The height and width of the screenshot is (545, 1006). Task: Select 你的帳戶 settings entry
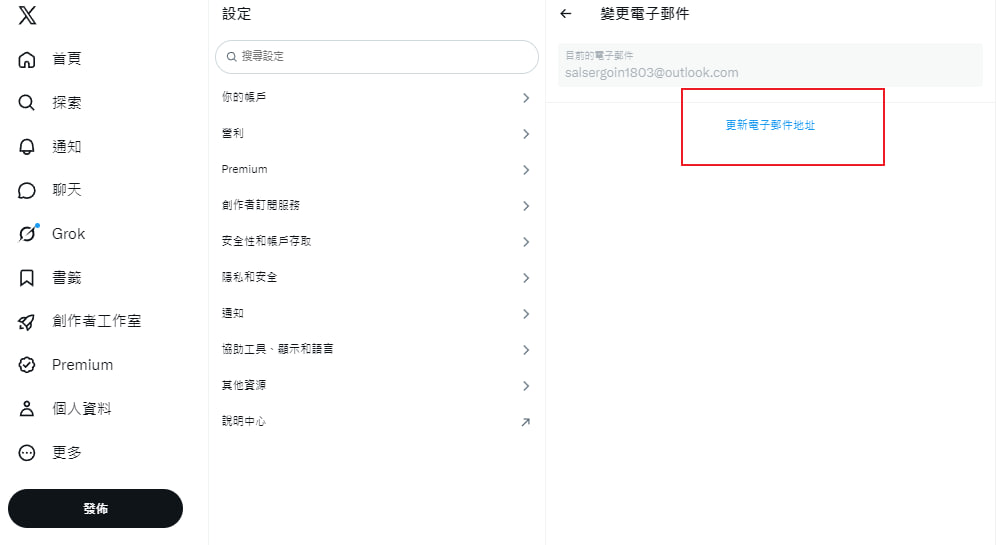pyautogui.click(x=377, y=98)
